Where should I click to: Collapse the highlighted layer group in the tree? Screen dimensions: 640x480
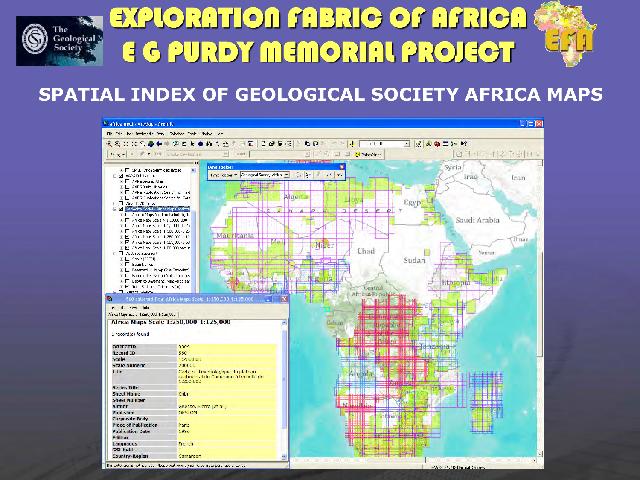[115, 208]
